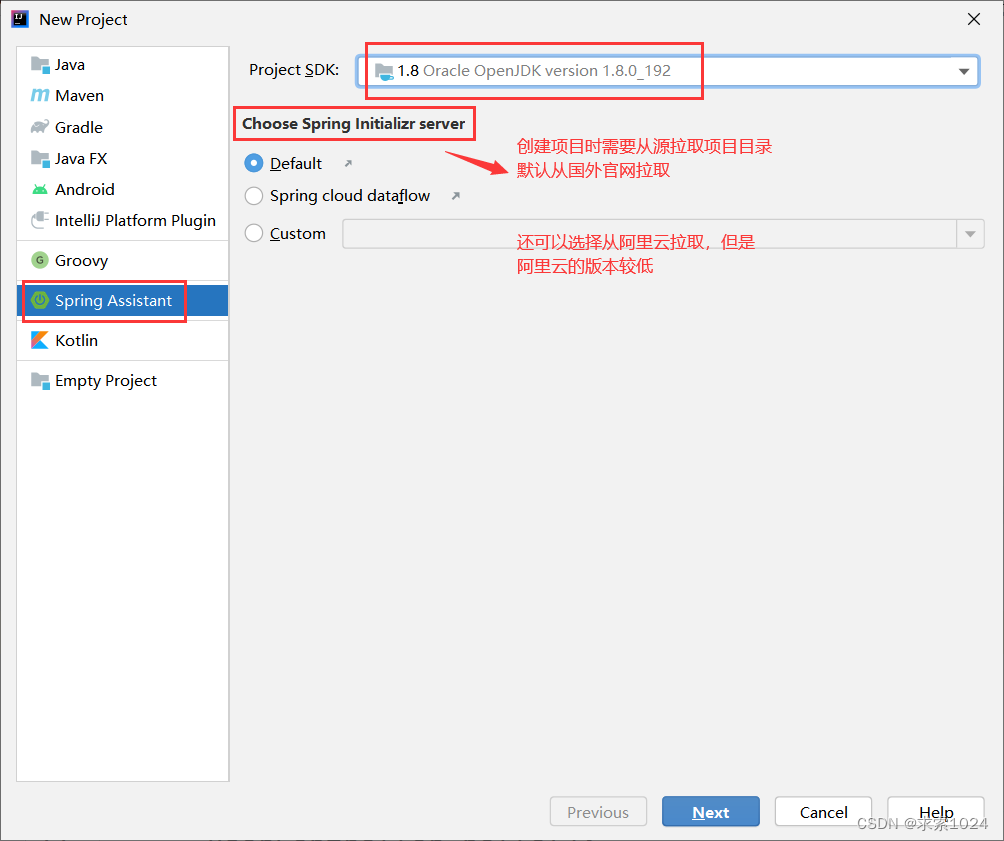The image size is (1004, 841).
Task: Select the Java folder icon
Action: click(x=40, y=65)
